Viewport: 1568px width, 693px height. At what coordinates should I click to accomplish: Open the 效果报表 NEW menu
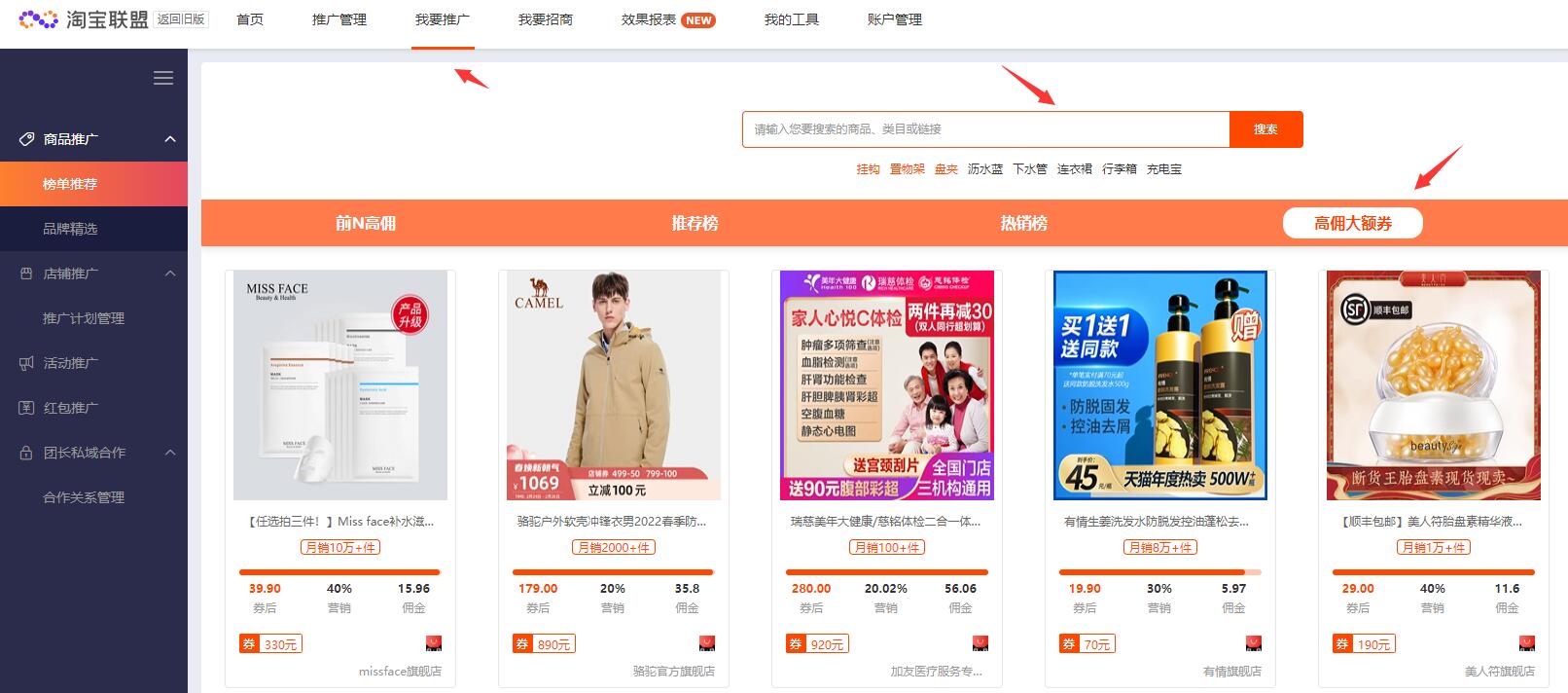pyautogui.click(x=668, y=19)
